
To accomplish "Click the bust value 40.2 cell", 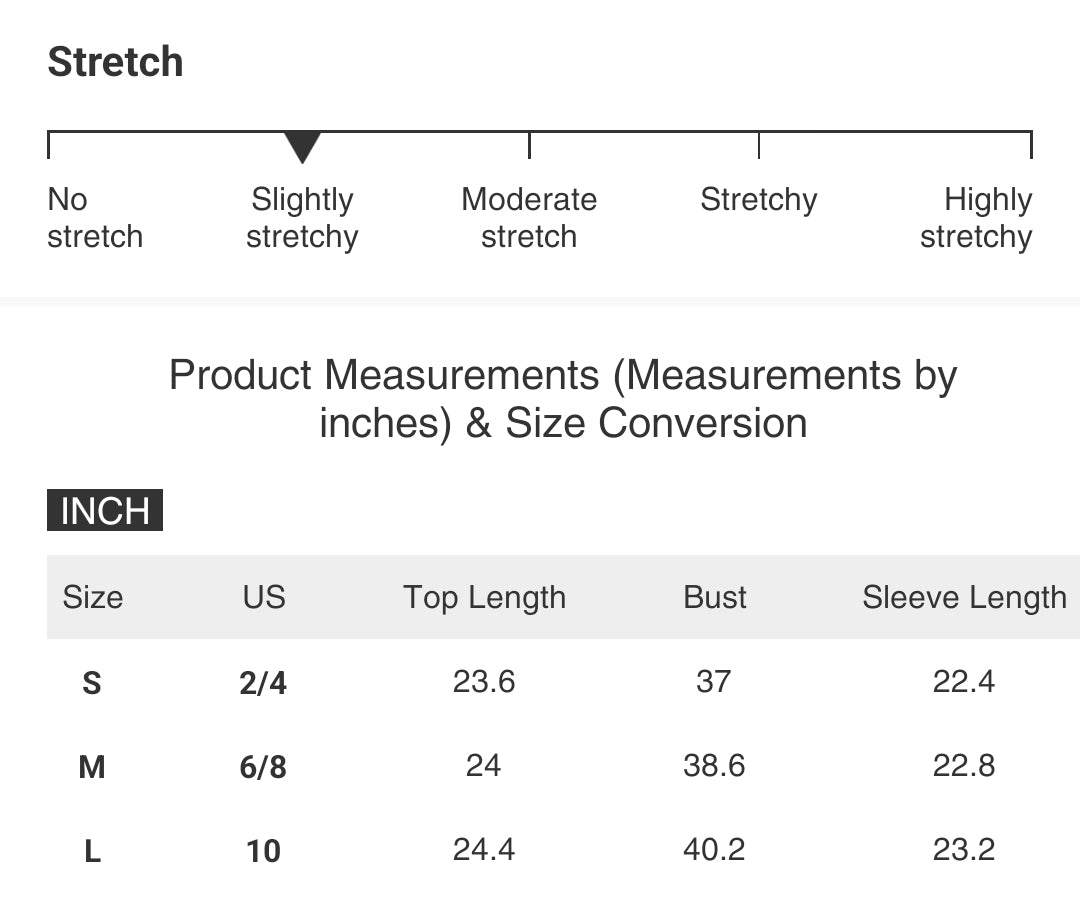I will tap(714, 850).
